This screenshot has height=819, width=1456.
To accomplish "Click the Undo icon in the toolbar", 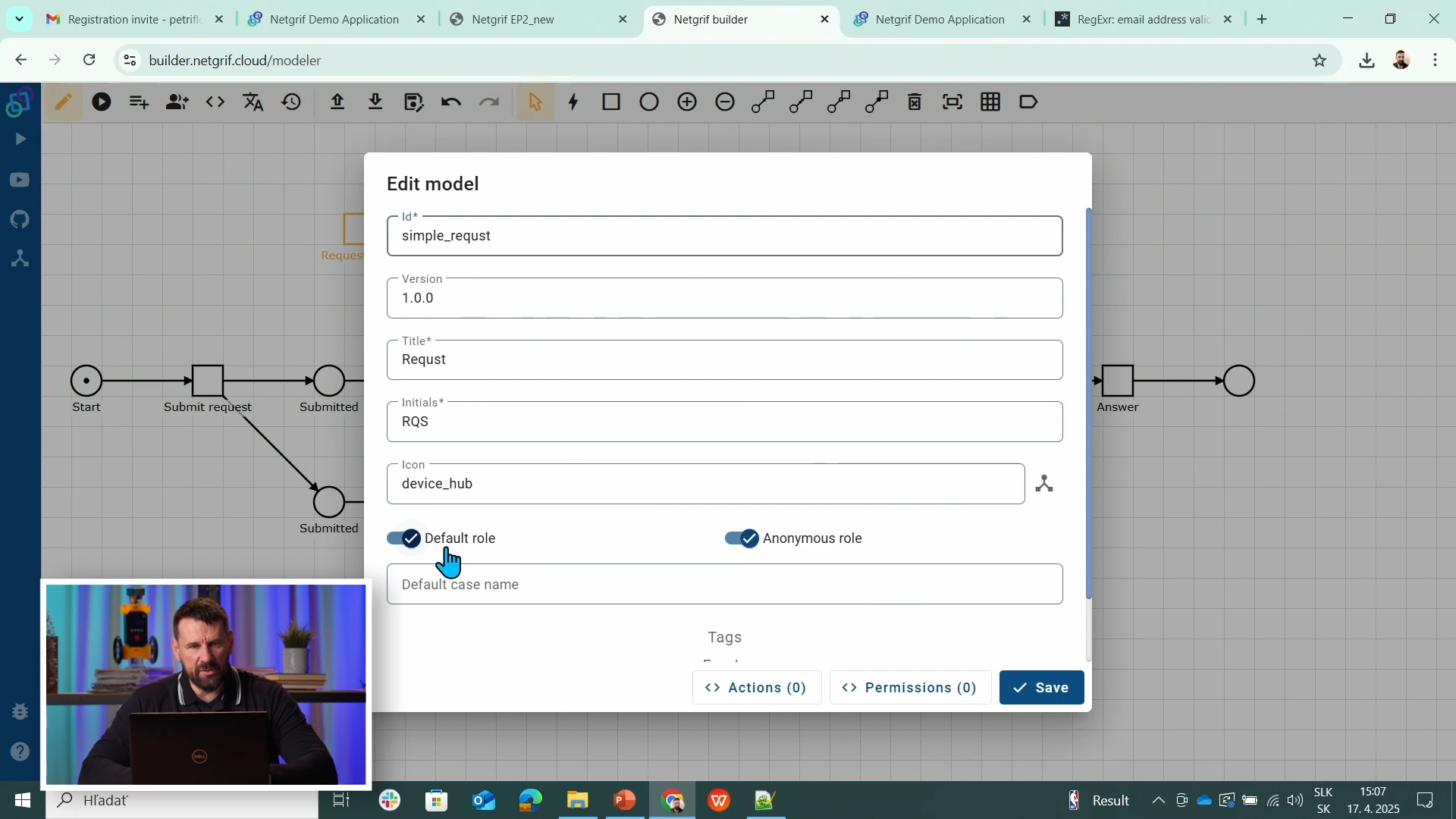I will (x=451, y=101).
